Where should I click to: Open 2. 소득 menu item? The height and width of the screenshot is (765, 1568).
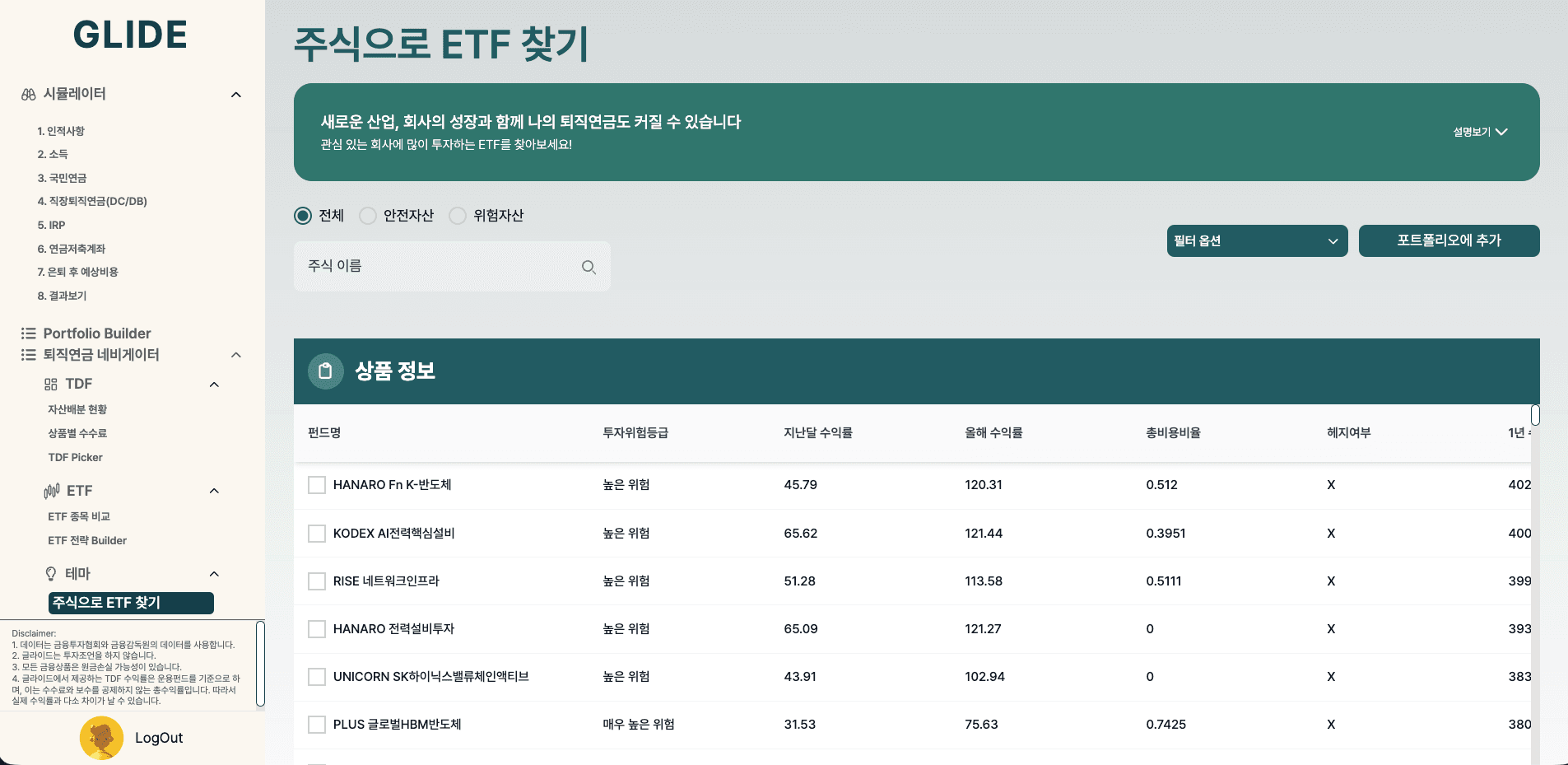click(x=53, y=154)
